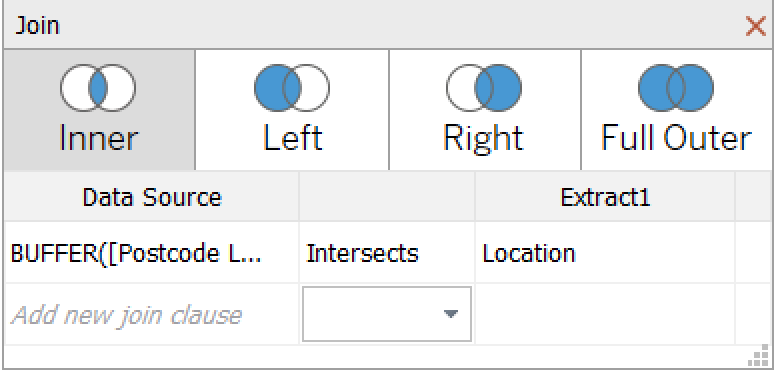774x372 pixels.
Task: Click the resize grip in the dialog corner
Action: (761, 357)
